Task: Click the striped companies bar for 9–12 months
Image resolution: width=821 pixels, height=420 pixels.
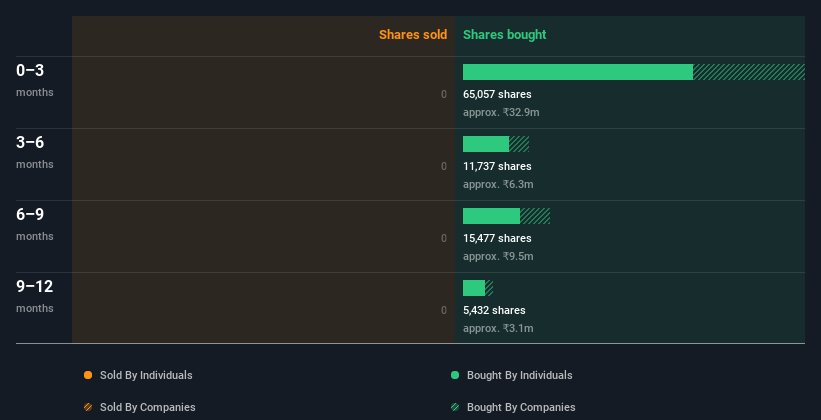Action: coord(489,288)
